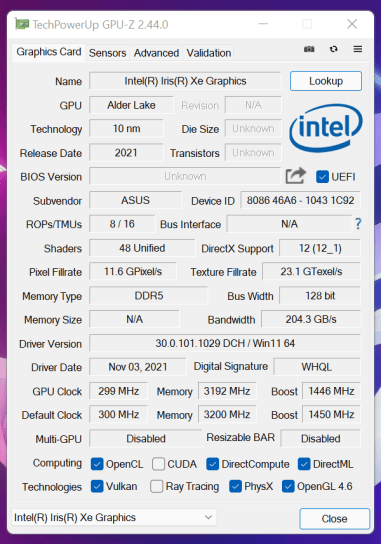Click the Memory Size N/A value
The width and height of the screenshot is (381, 544).
tap(134, 319)
